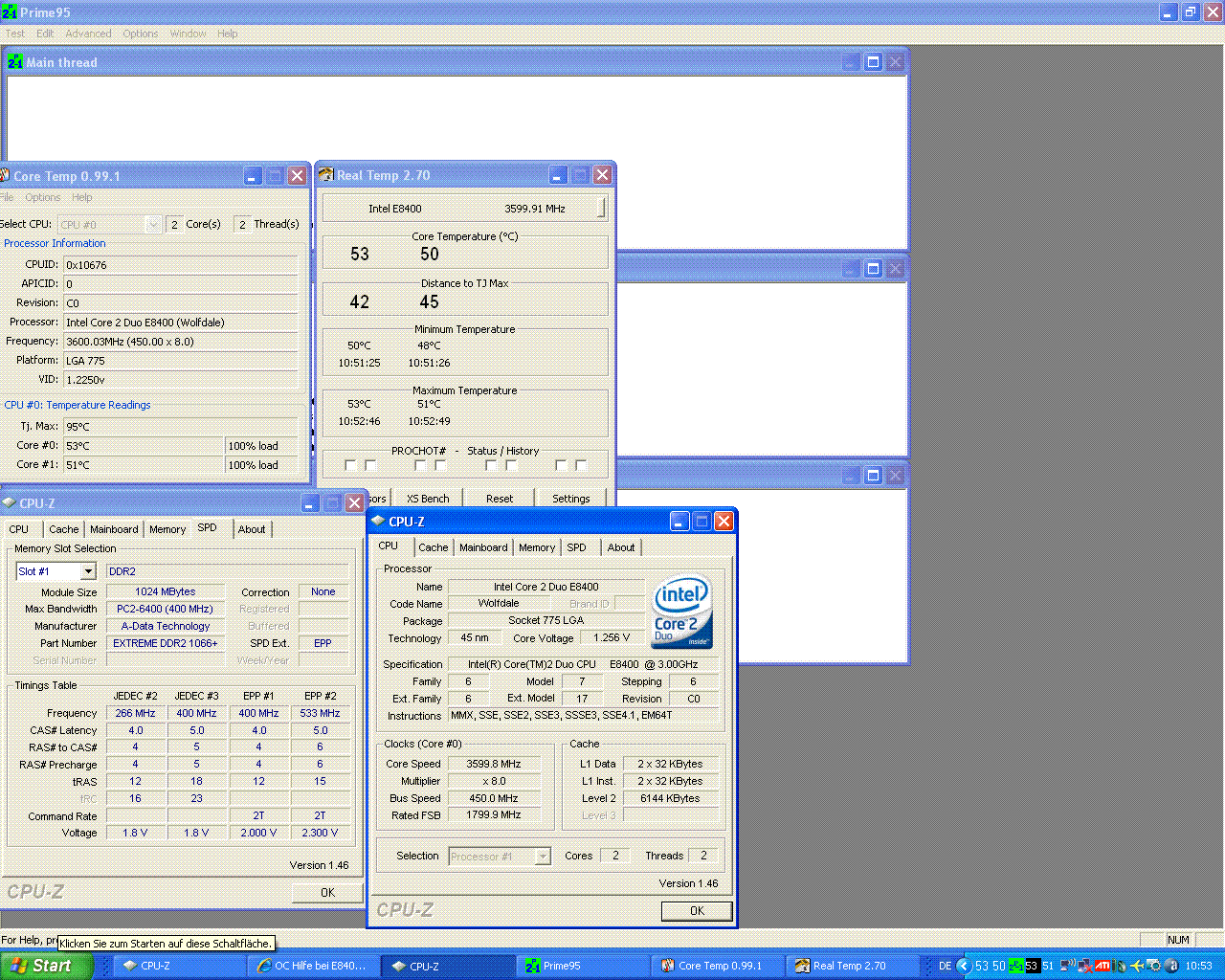Click the Intel Core 2 Duo logo
This screenshot has height=980, width=1225.
point(682,612)
